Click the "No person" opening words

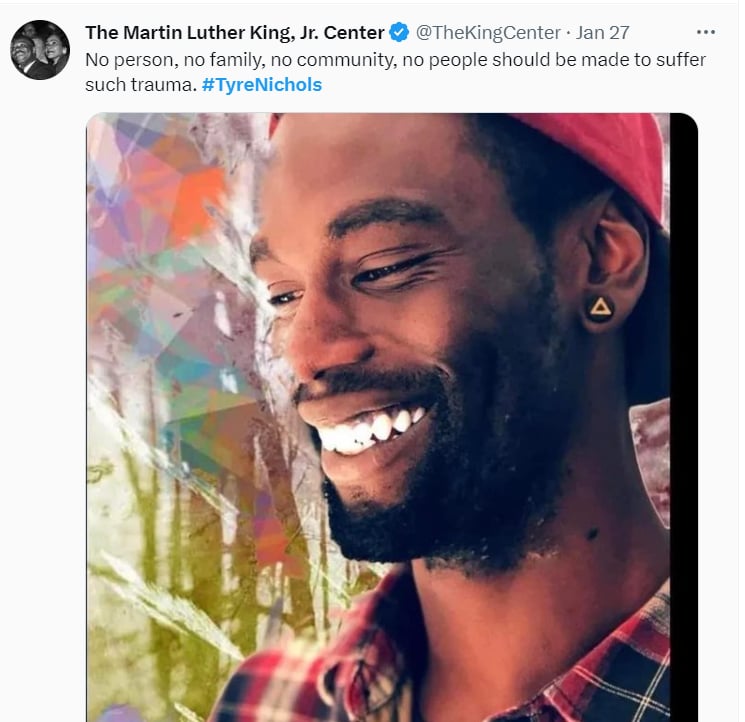click(x=129, y=60)
